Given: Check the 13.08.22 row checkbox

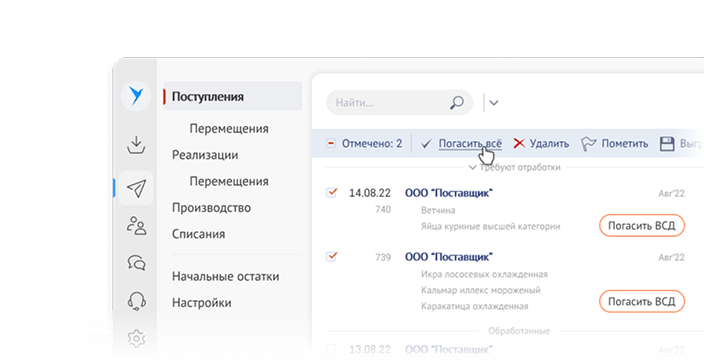Looking at the screenshot, I should 331,349.
